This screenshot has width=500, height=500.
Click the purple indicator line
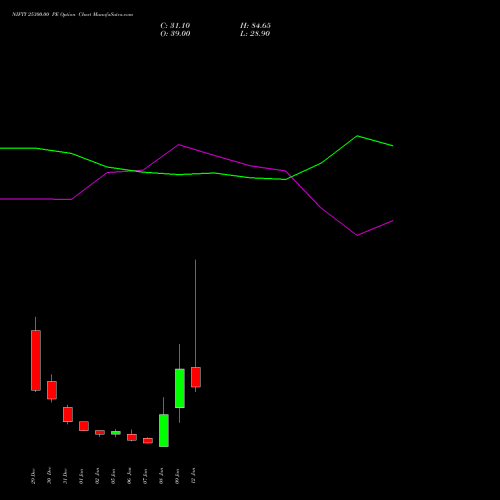click(x=213, y=155)
